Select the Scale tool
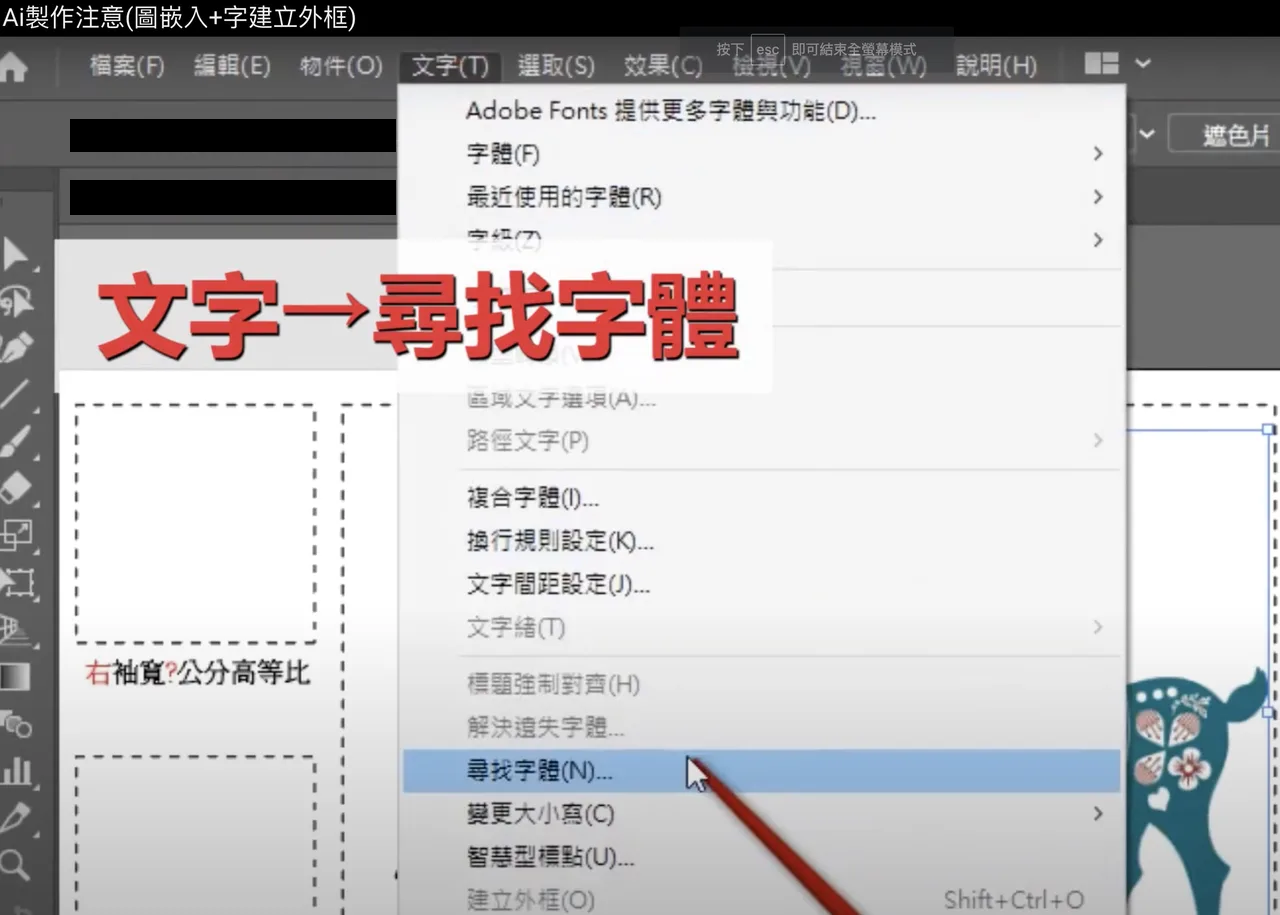Image resolution: width=1280 pixels, height=915 pixels. coord(15,535)
